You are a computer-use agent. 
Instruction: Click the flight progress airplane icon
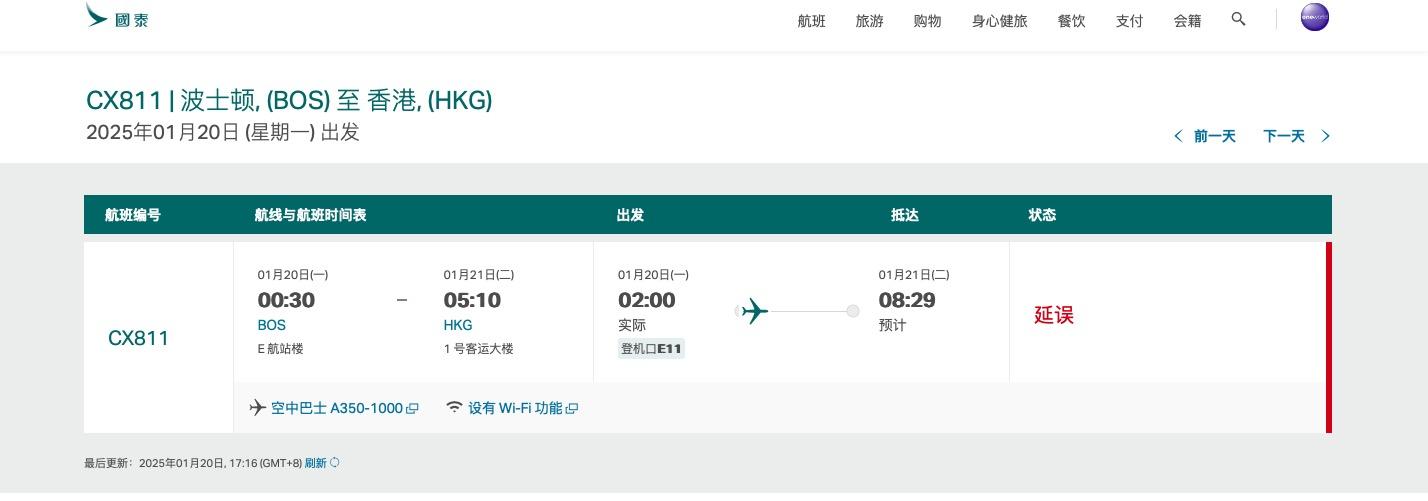[x=754, y=312]
